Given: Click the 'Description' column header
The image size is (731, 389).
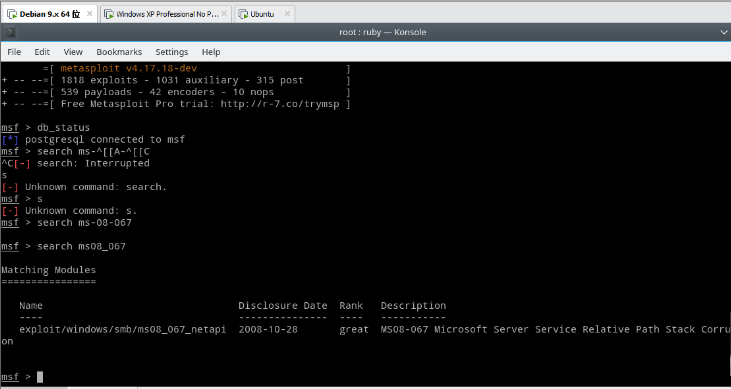Looking at the screenshot, I should [413, 306].
